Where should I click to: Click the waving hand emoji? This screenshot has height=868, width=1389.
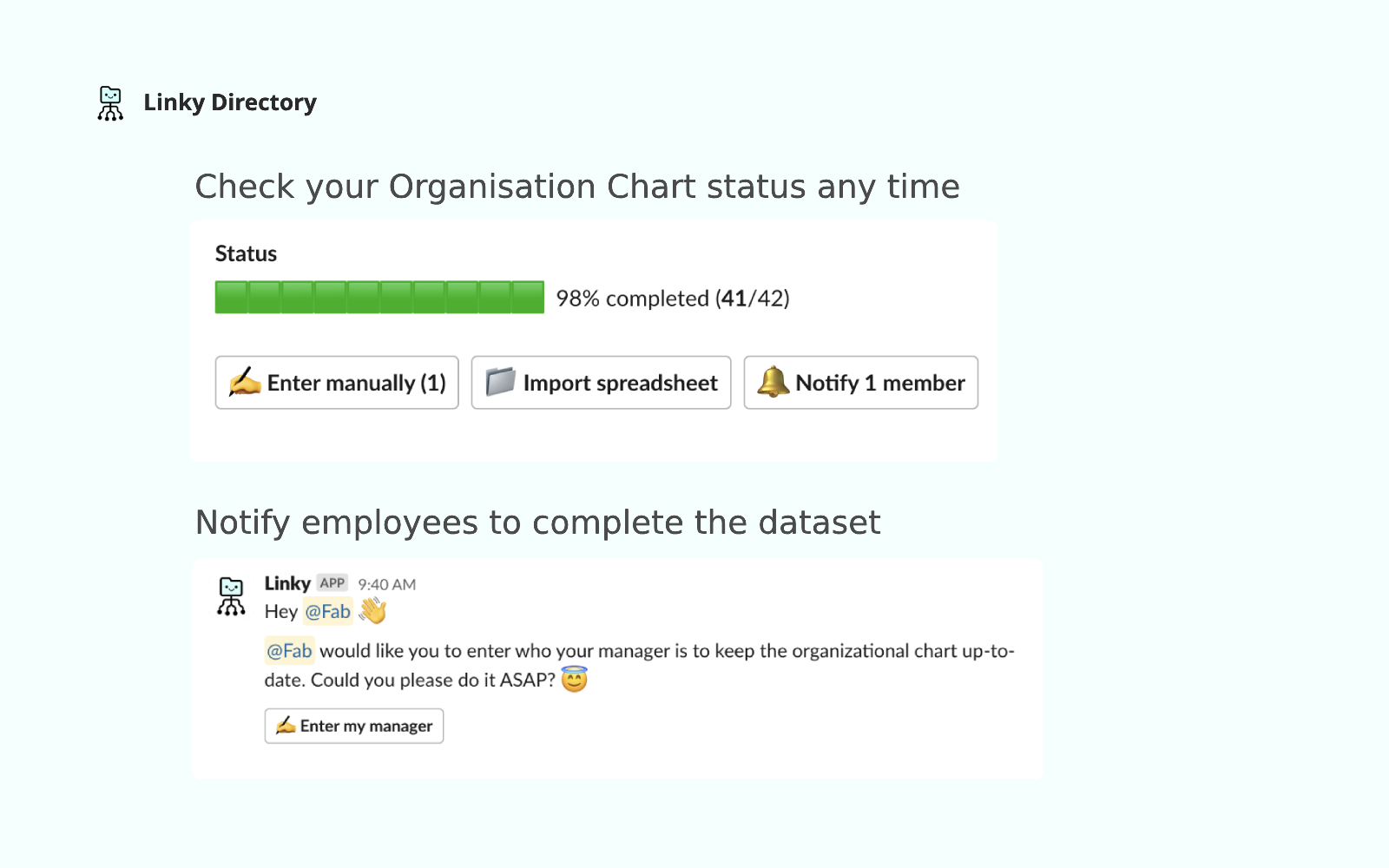(x=372, y=611)
